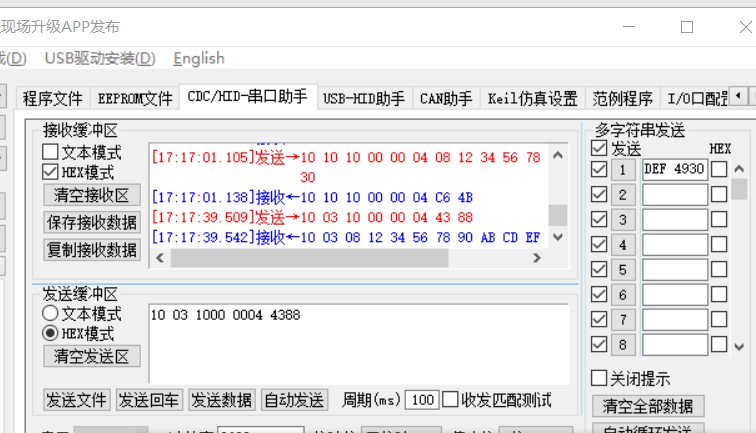Click the receive log horizontal scrollbar thumb

(310, 258)
